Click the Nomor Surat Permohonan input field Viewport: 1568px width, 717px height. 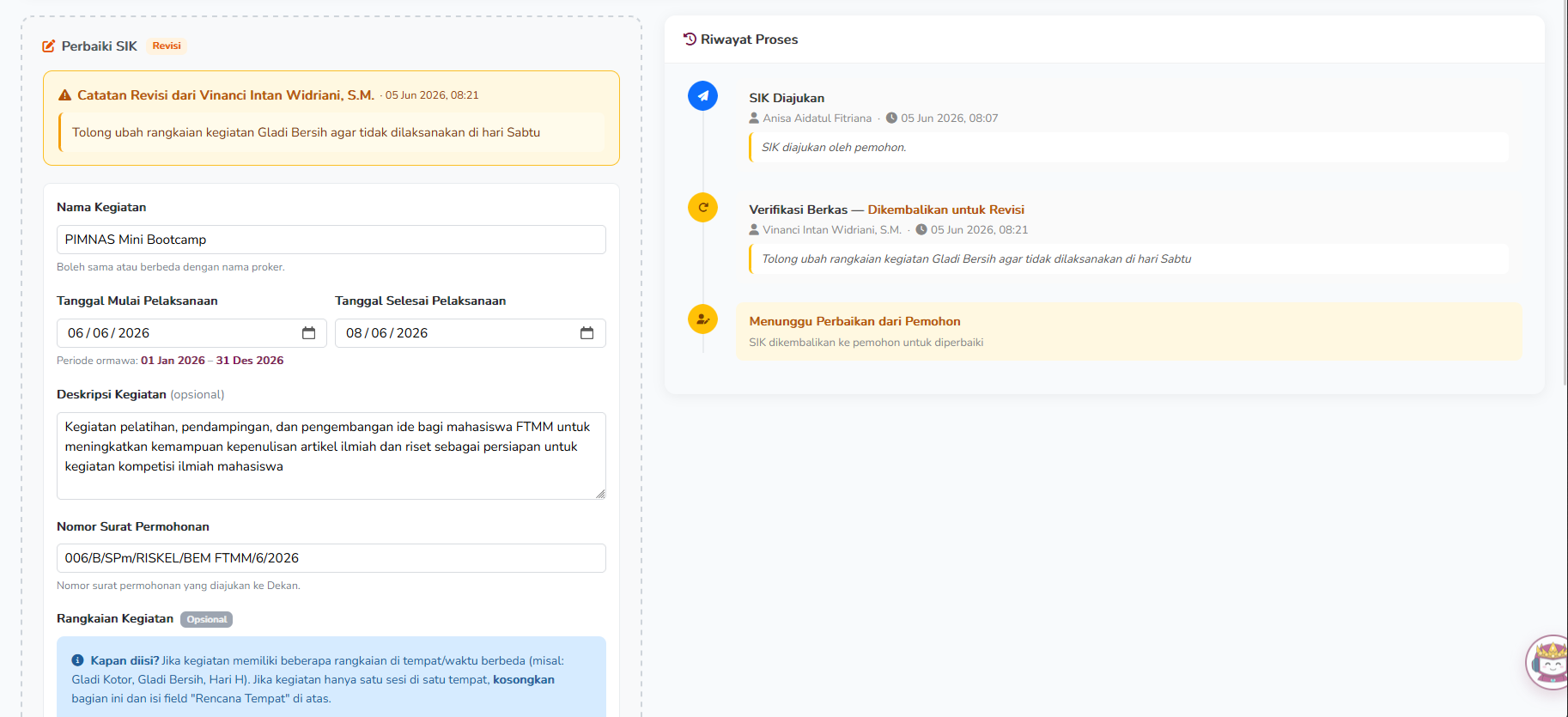click(331, 558)
